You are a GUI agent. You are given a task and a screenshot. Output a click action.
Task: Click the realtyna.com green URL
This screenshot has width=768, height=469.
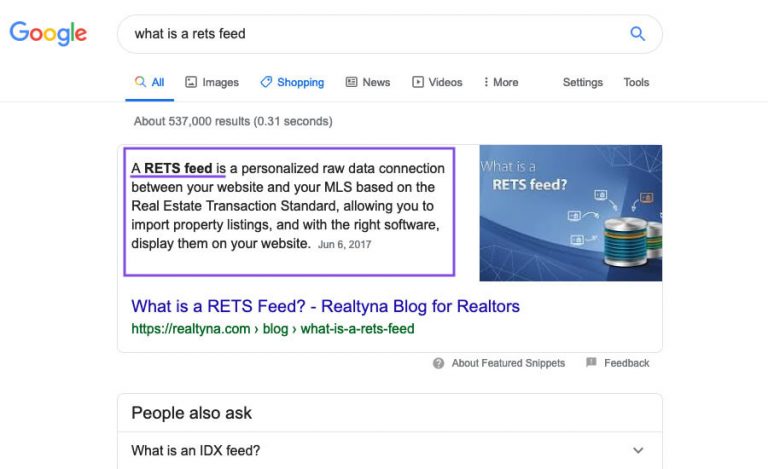pyautogui.click(x=273, y=328)
